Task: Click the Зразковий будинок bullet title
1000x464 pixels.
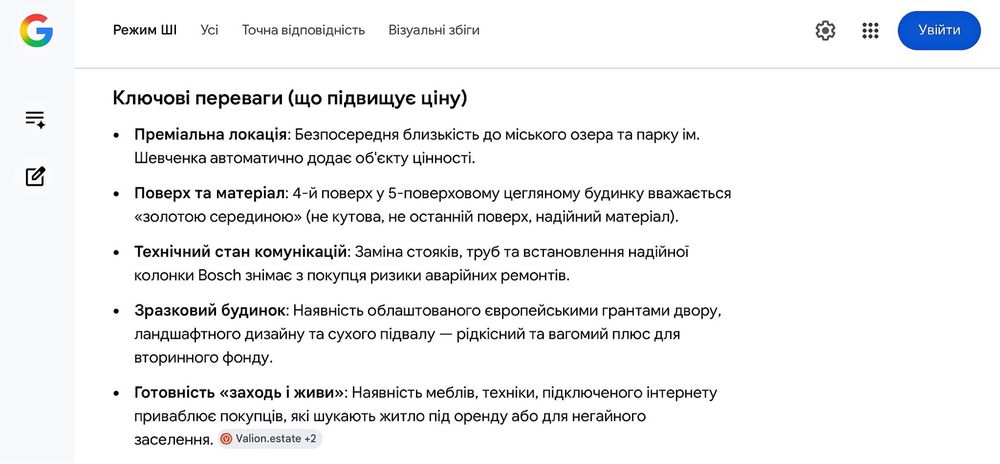Action: pos(209,311)
